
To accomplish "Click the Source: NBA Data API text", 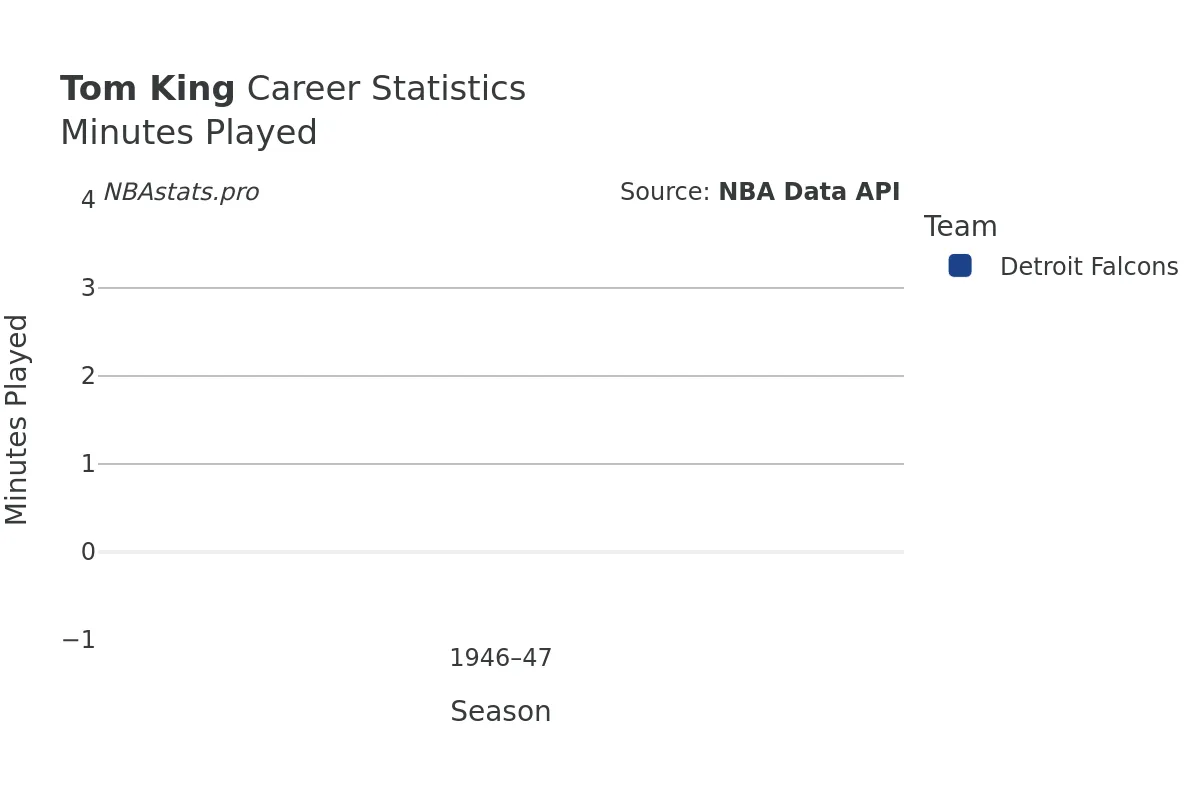I will [x=759, y=192].
